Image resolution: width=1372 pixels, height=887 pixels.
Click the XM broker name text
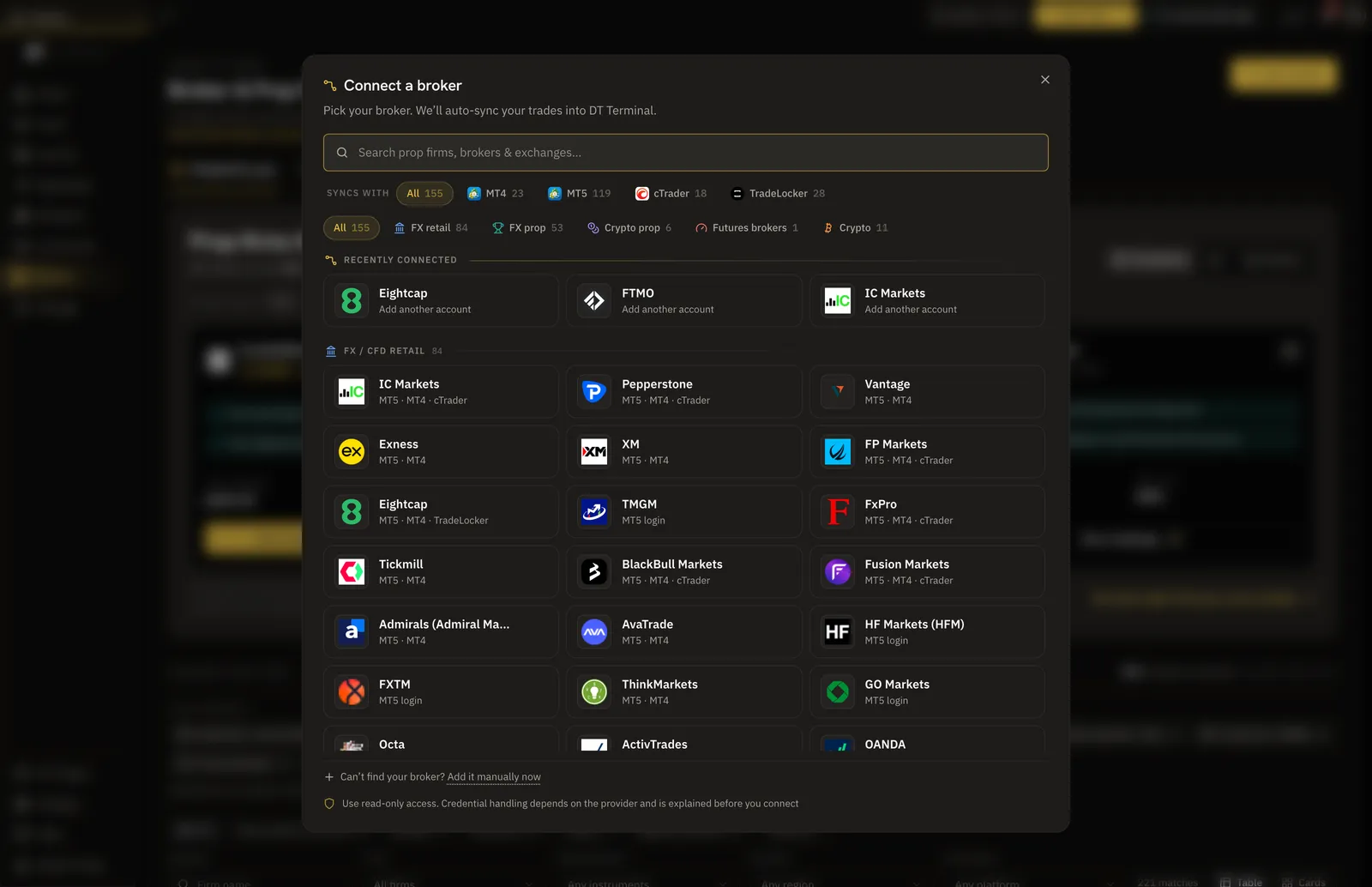click(630, 444)
